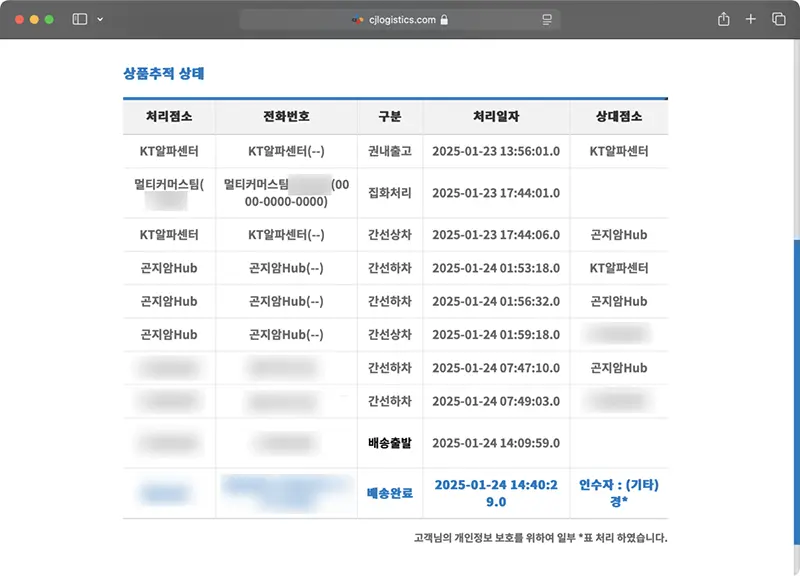Image resolution: width=800 pixels, height=576 pixels.
Task: Click the cjlogistics.com site favicon
Action: tap(355, 18)
